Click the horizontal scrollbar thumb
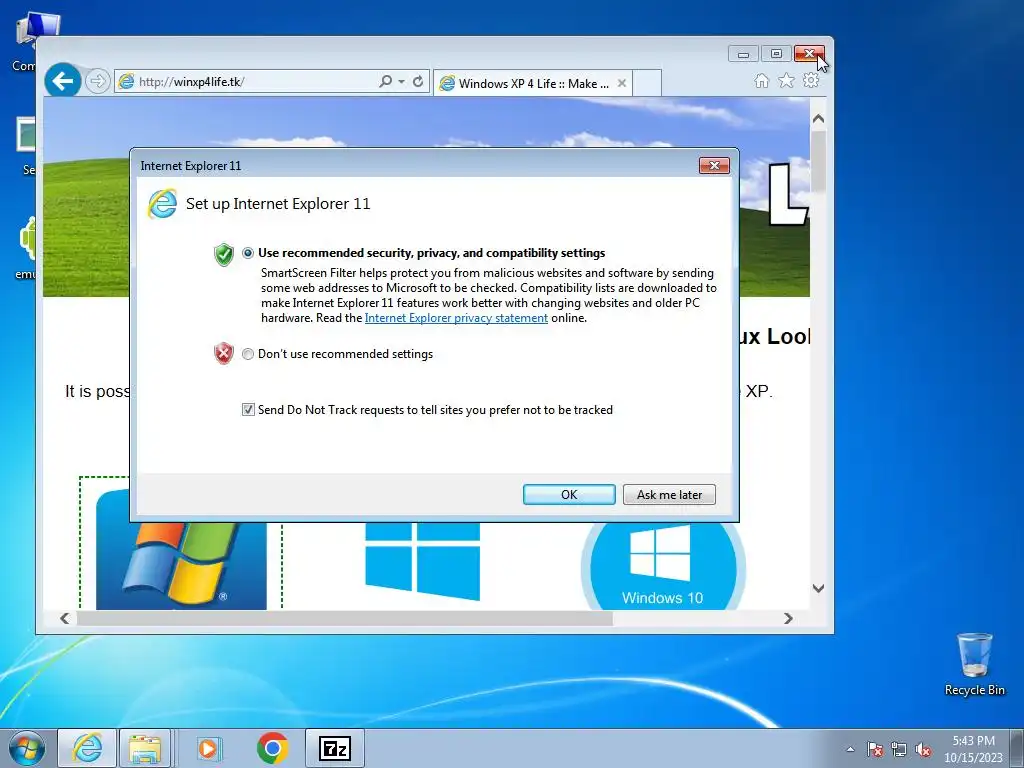Screen dimensions: 1024x768 point(345,618)
